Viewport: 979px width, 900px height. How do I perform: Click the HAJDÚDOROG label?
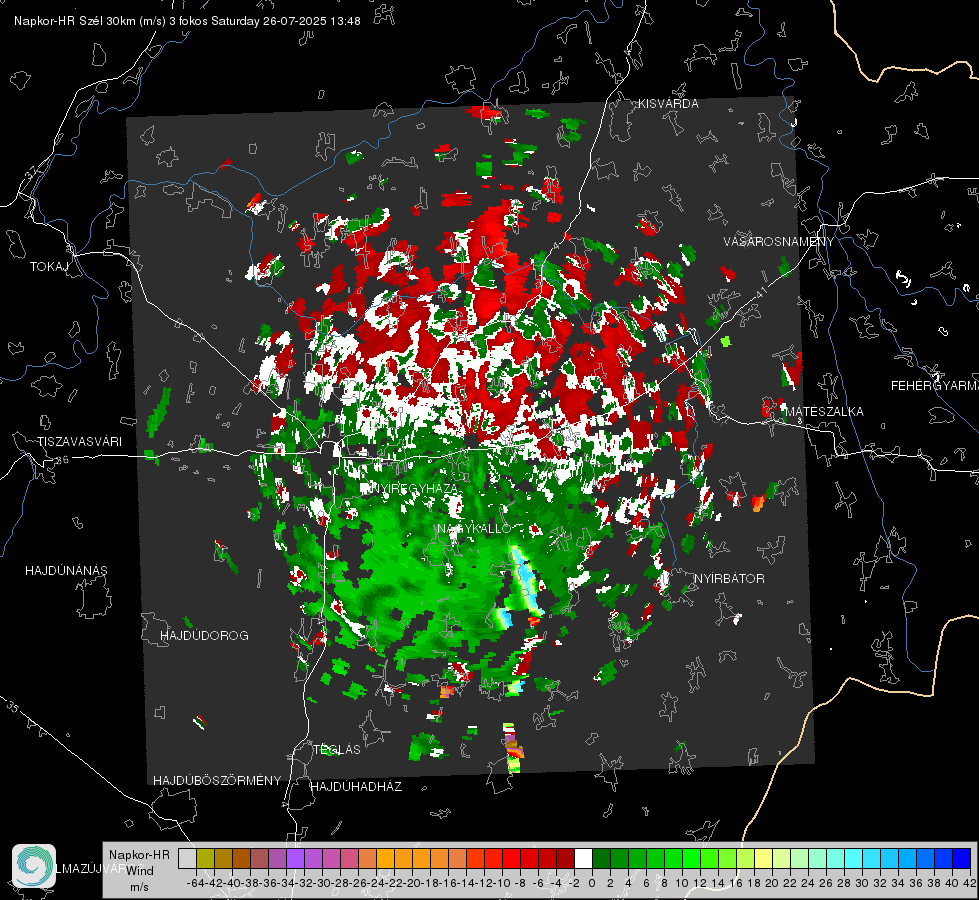click(204, 635)
